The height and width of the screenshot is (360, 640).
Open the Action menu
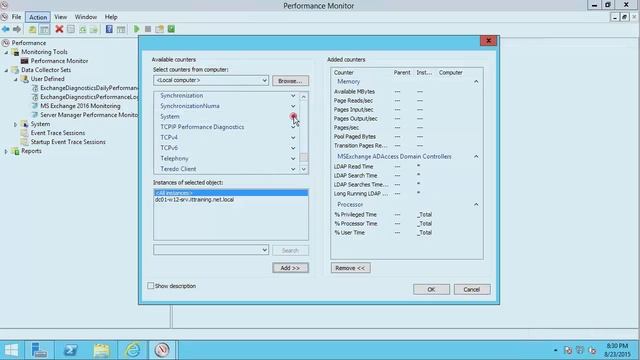[38, 17]
